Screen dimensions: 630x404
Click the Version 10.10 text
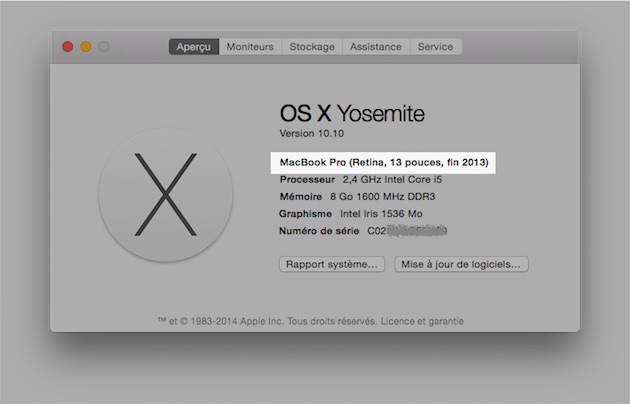point(312,133)
